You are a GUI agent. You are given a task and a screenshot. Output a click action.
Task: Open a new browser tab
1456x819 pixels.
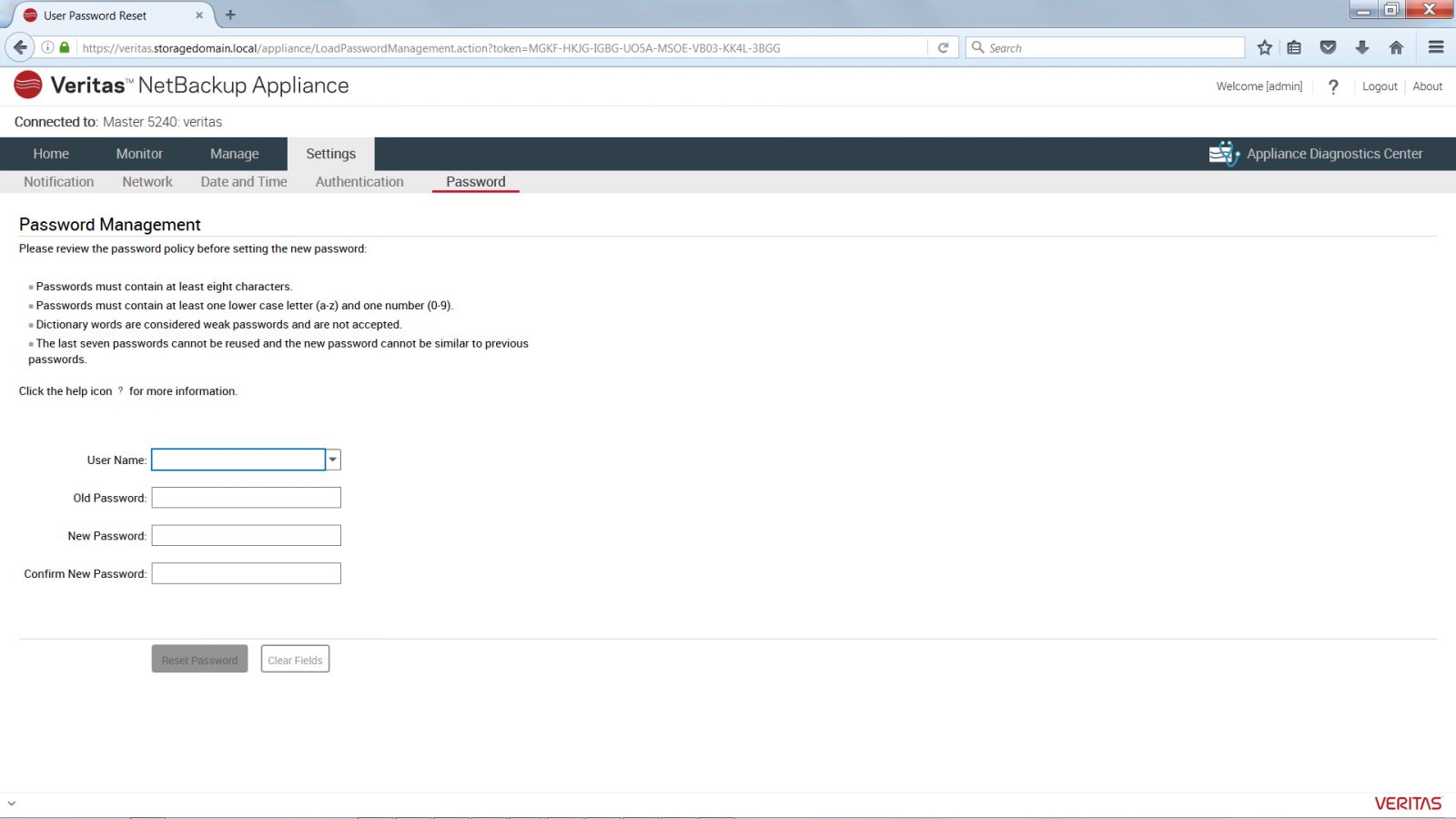(230, 15)
